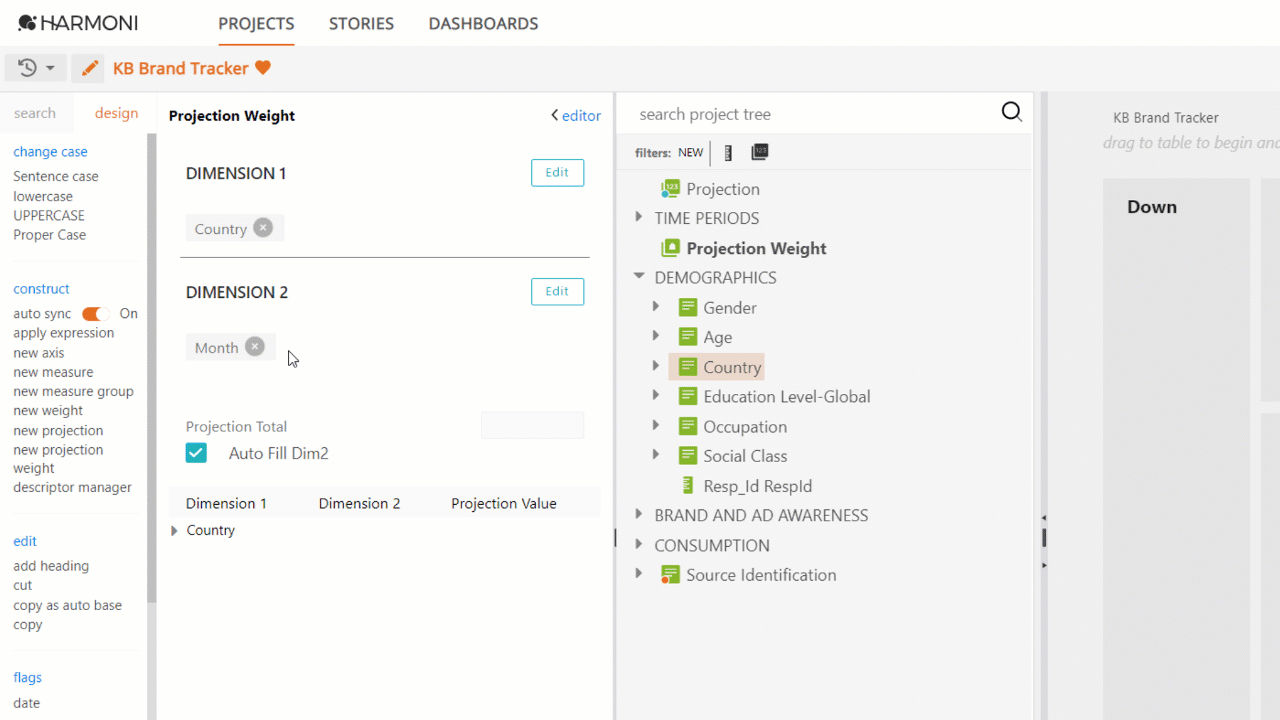Switch to the search tab
The width and height of the screenshot is (1280, 720).
click(35, 113)
